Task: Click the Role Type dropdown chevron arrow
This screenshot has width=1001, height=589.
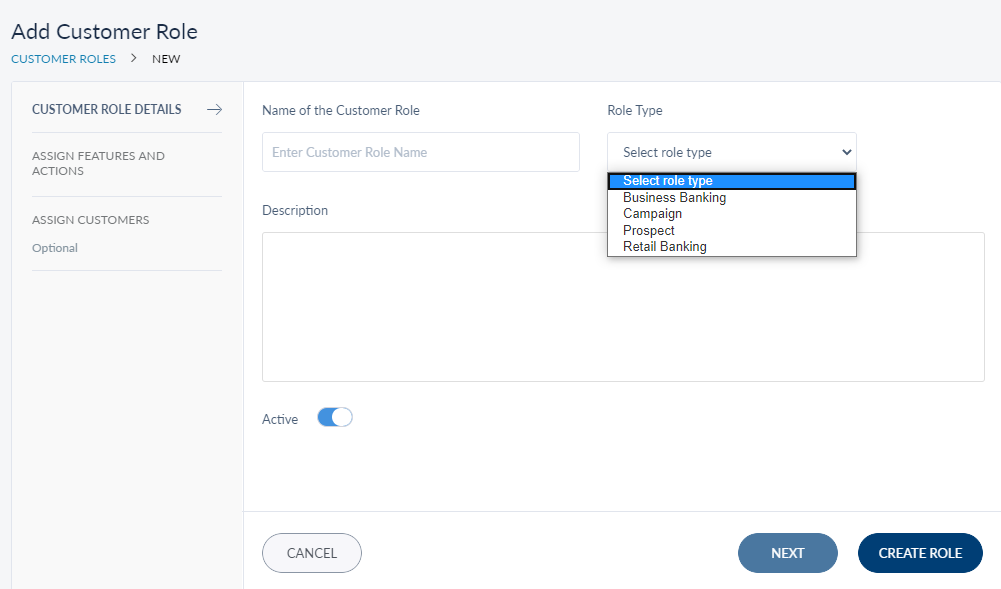Action: click(846, 152)
